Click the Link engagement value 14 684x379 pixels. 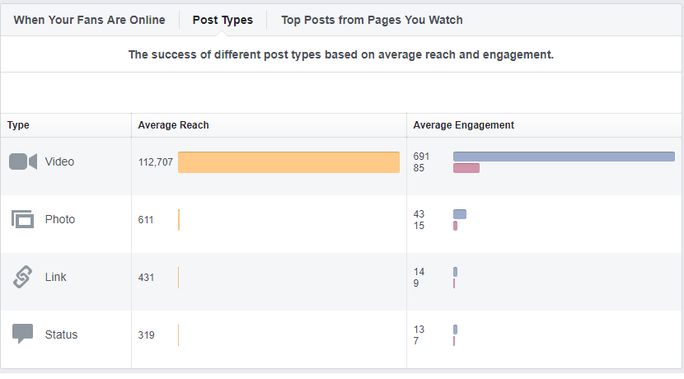419,272
